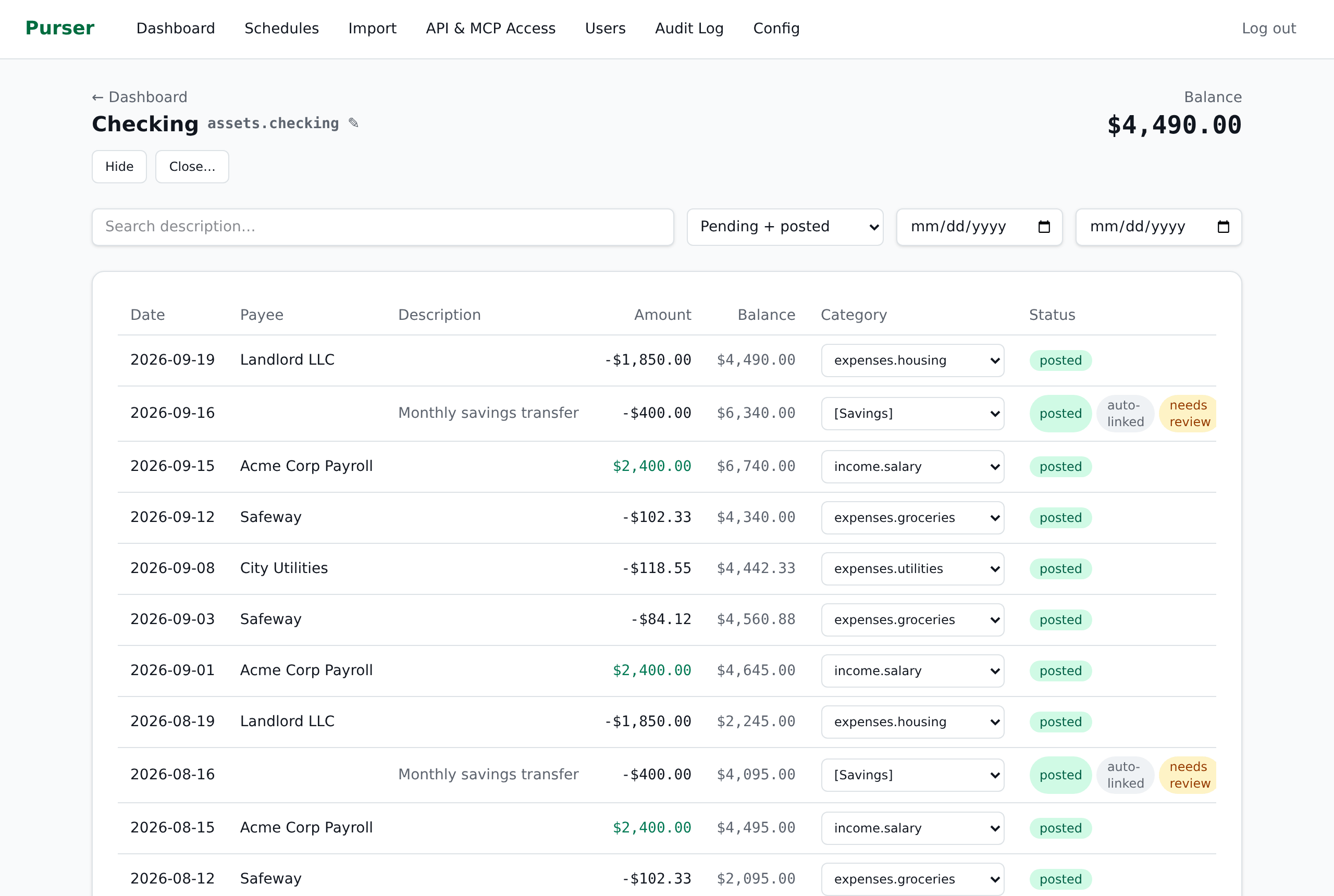Click auto-linked badge on 2026-08-16 row
Viewport: 1334px width, 896px height.
tap(1125, 775)
